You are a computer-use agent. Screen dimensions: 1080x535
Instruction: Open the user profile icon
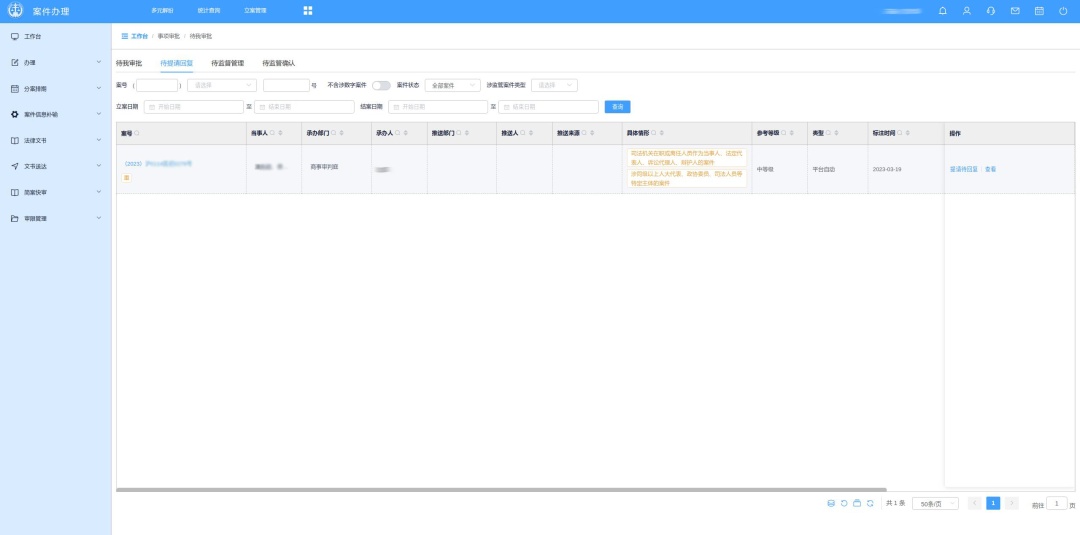coord(966,11)
